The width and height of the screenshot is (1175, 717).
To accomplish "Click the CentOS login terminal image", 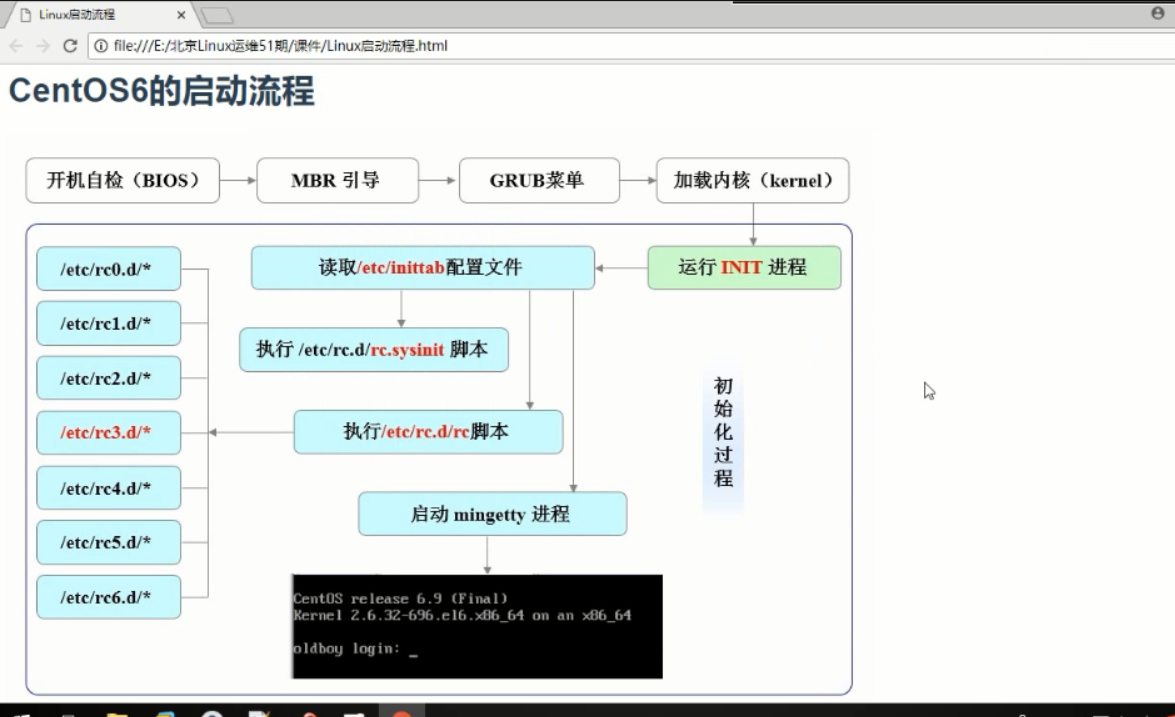I will point(477,626).
